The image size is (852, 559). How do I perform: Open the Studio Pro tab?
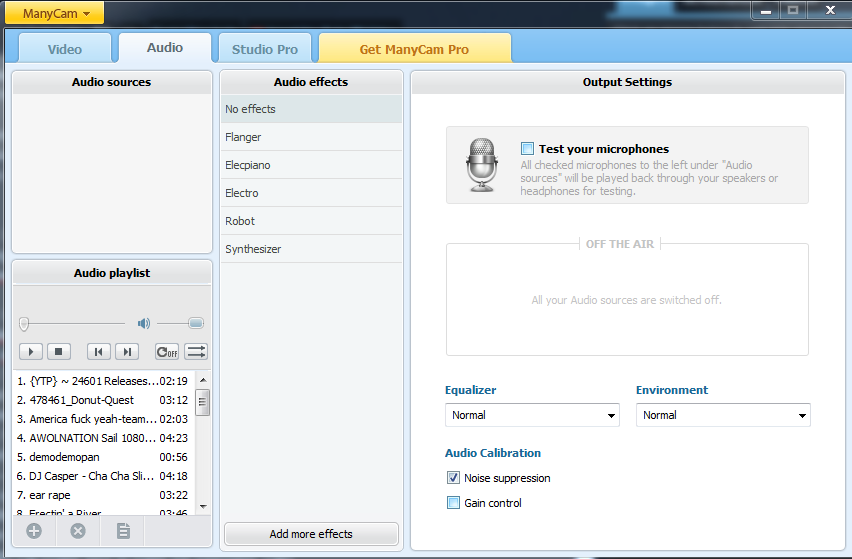[x=265, y=49]
